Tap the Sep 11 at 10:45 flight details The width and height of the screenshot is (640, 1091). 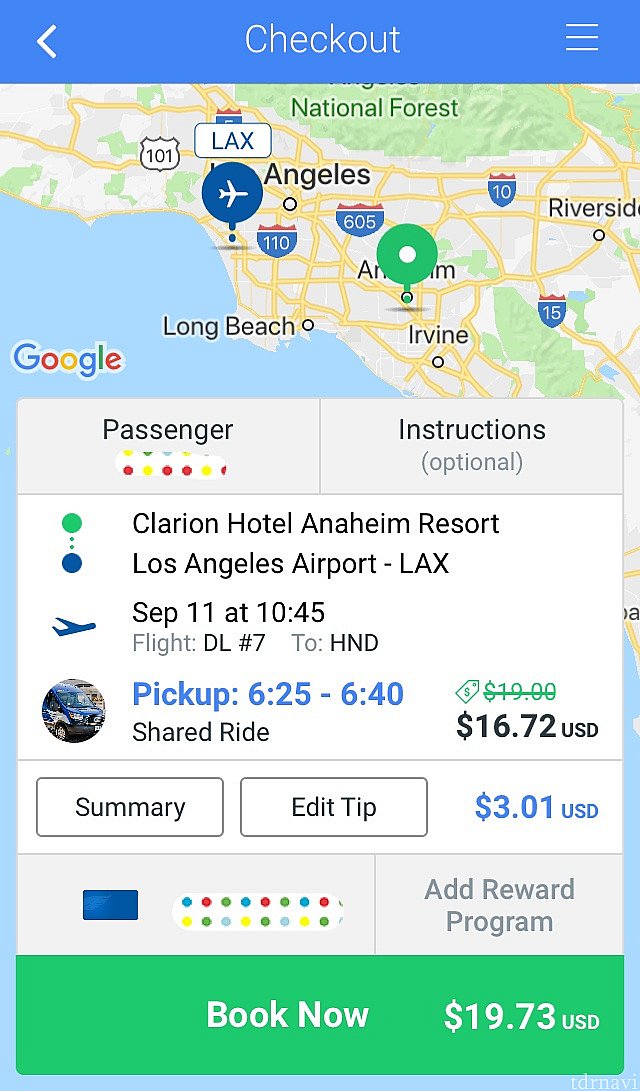click(x=229, y=612)
